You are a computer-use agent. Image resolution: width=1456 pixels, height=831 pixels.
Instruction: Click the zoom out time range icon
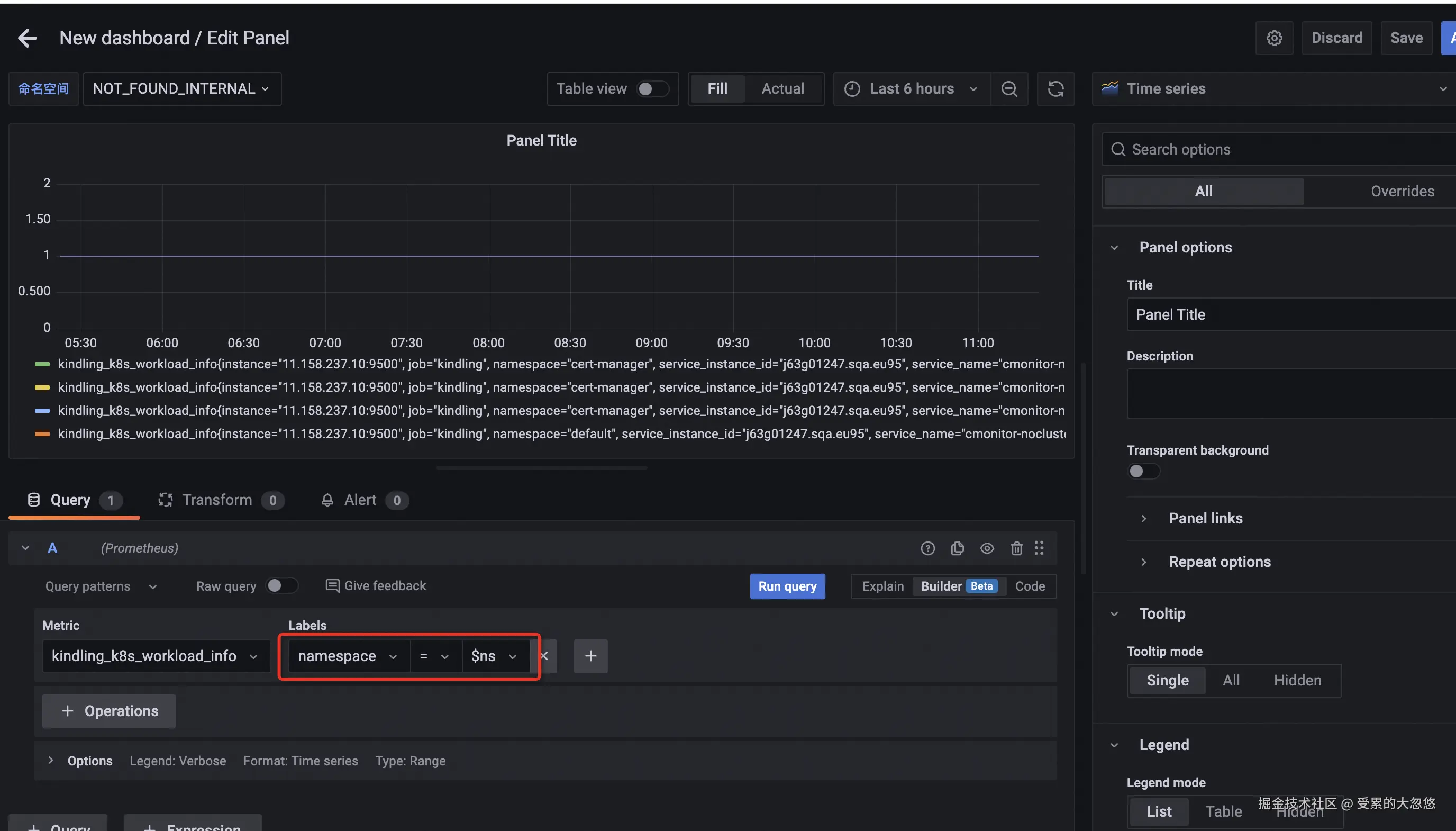1009,89
